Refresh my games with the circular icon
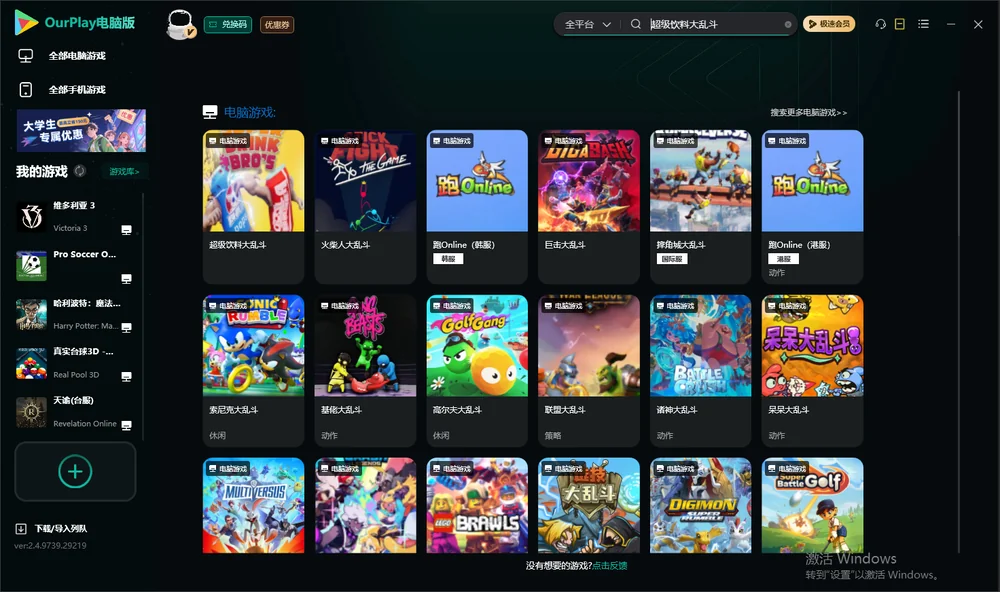 (x=80, y=171)
